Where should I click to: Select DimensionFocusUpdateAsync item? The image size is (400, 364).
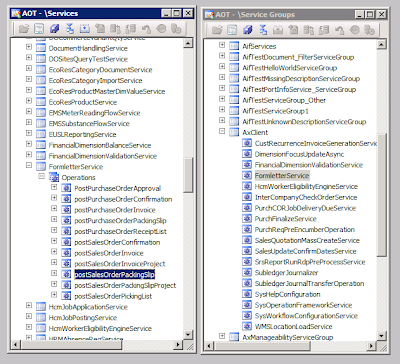click(299, 154)
